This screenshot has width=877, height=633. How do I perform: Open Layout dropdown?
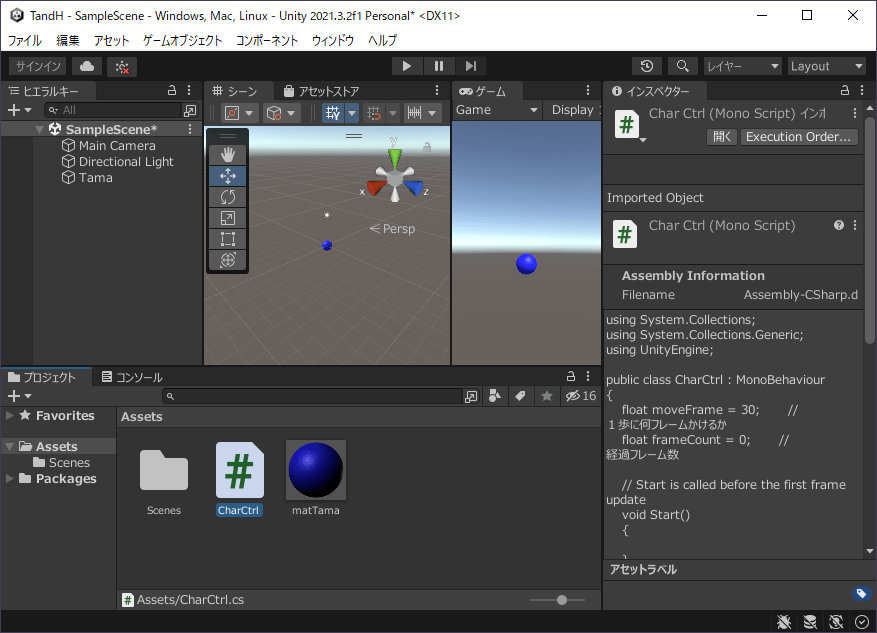pos(827,66)
